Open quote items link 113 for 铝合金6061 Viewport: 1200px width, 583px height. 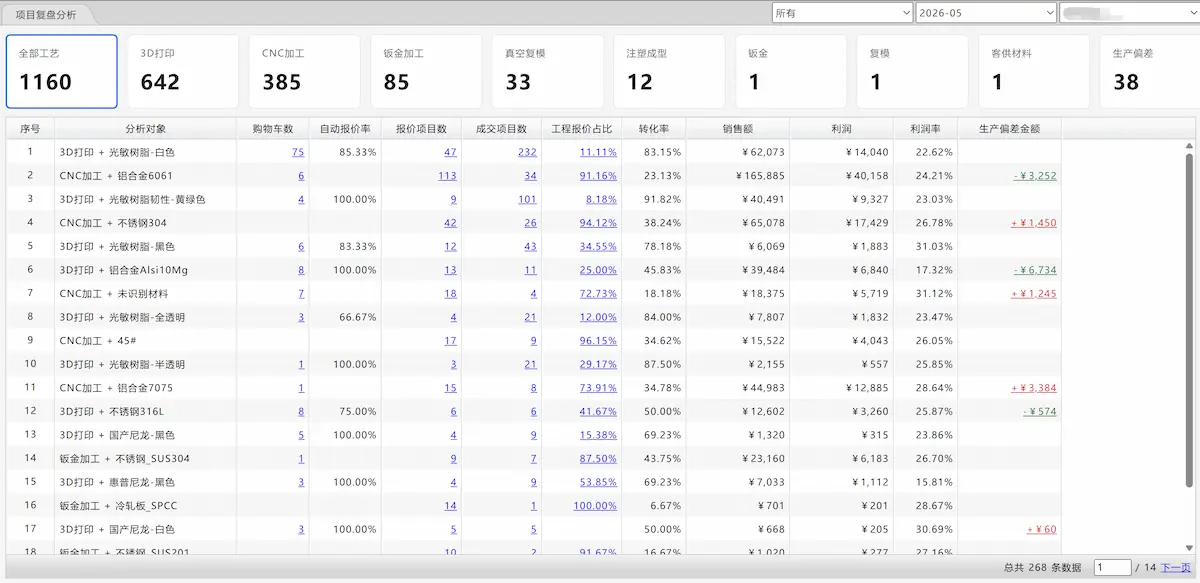(447, 176)
